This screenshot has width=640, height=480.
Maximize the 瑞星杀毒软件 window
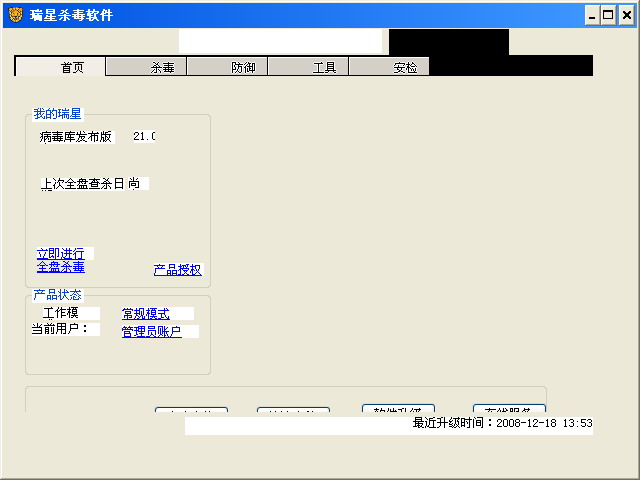tap(608, 16)
